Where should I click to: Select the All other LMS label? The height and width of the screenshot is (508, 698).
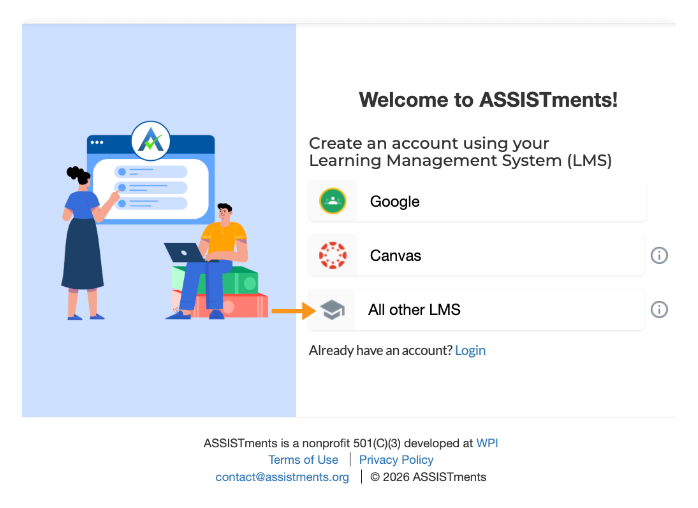[414, 309]
